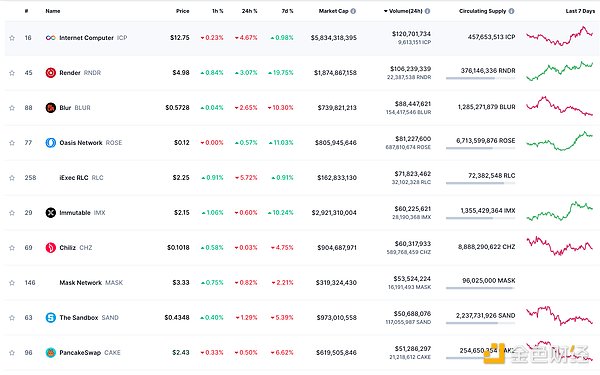Click the Oasis Network logo icon
The width and height of the screenshot is (600, 375).
click(x=51, y=143)
